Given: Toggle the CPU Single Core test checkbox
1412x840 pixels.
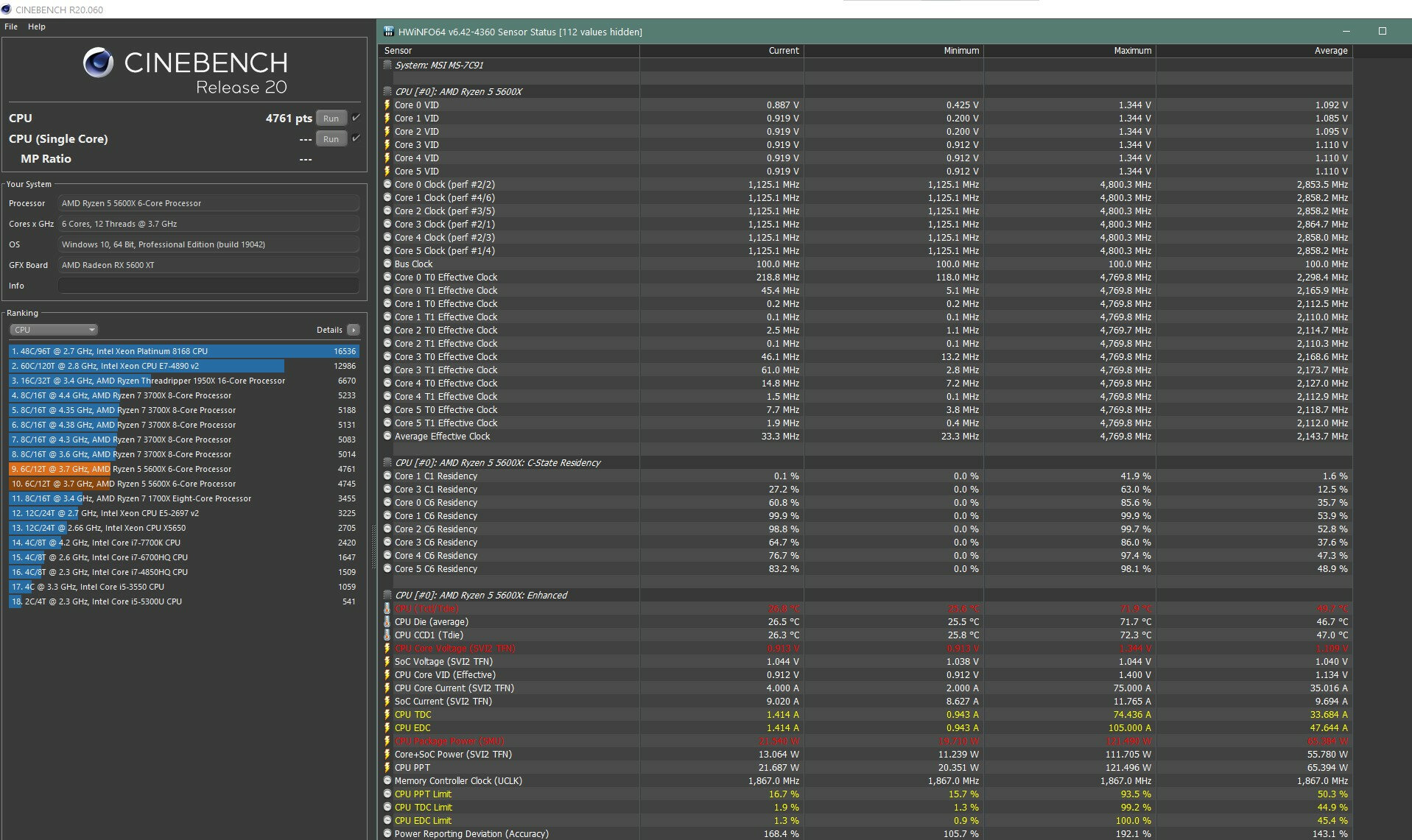Looking at the screenshot, I should (356, 138).
